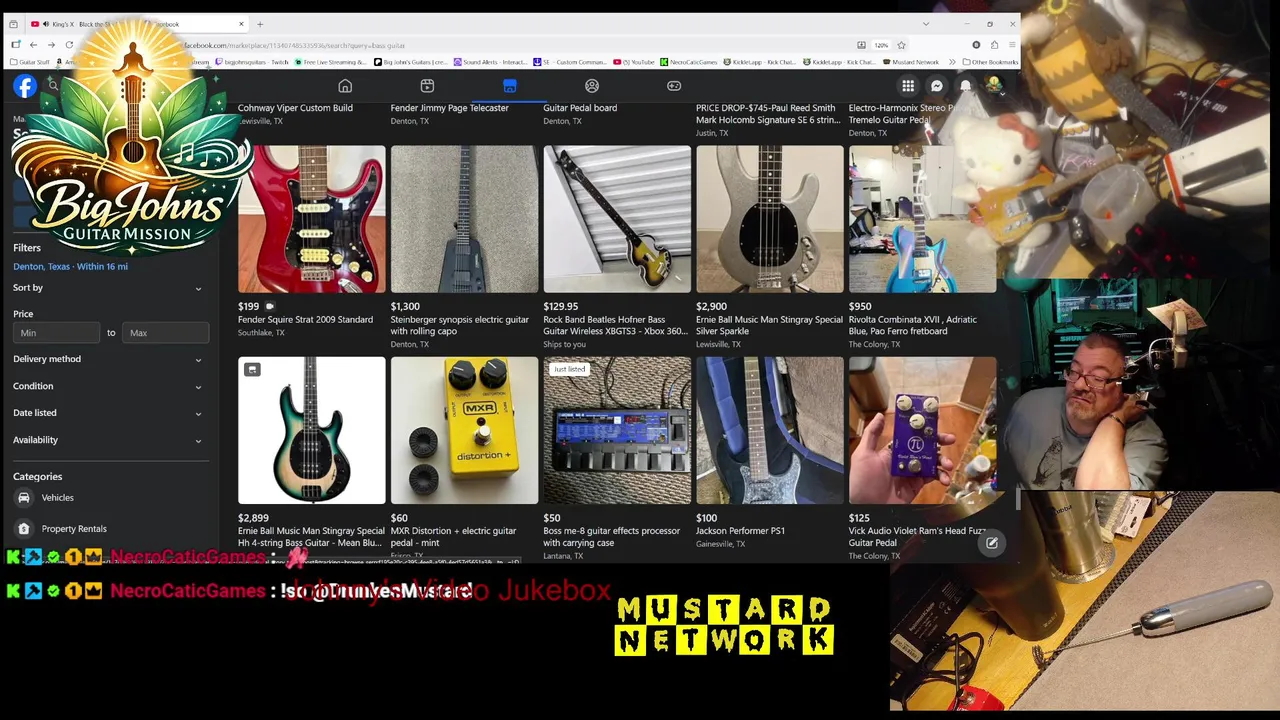Viewport: 1280px width, 720px height.
Task: Bookmark this page with star icon
Action: pyautogui.click(x=901, y=45)
